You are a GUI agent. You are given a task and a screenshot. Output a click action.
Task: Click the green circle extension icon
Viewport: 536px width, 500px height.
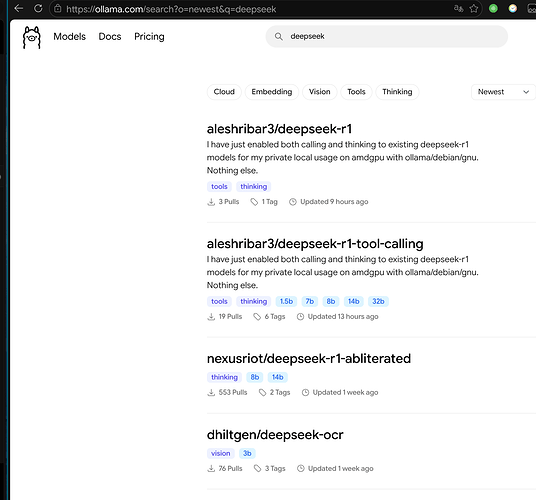[493, 9]
